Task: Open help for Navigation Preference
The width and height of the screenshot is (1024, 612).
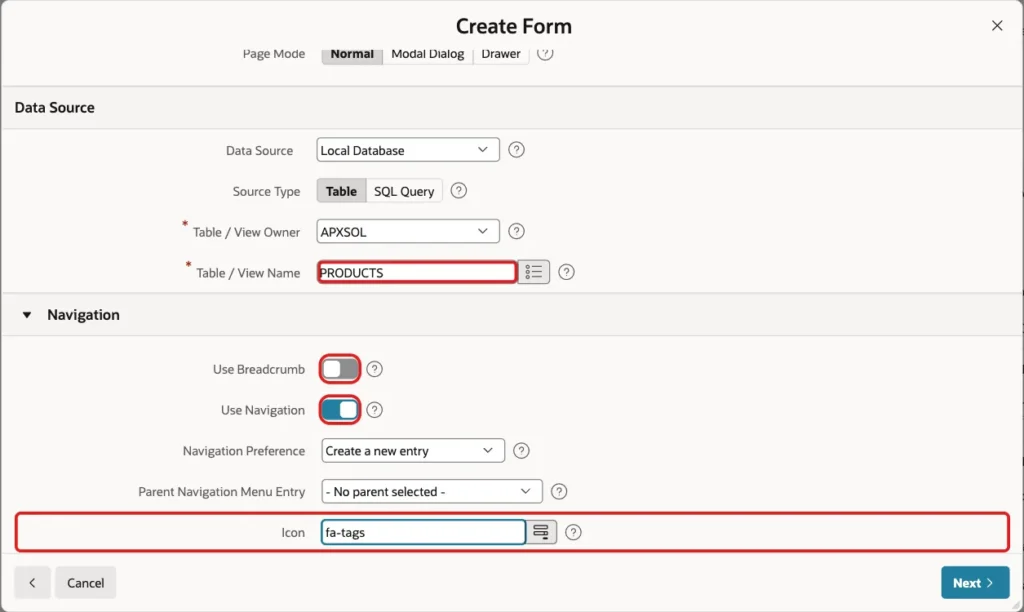Action: [521, 451]
